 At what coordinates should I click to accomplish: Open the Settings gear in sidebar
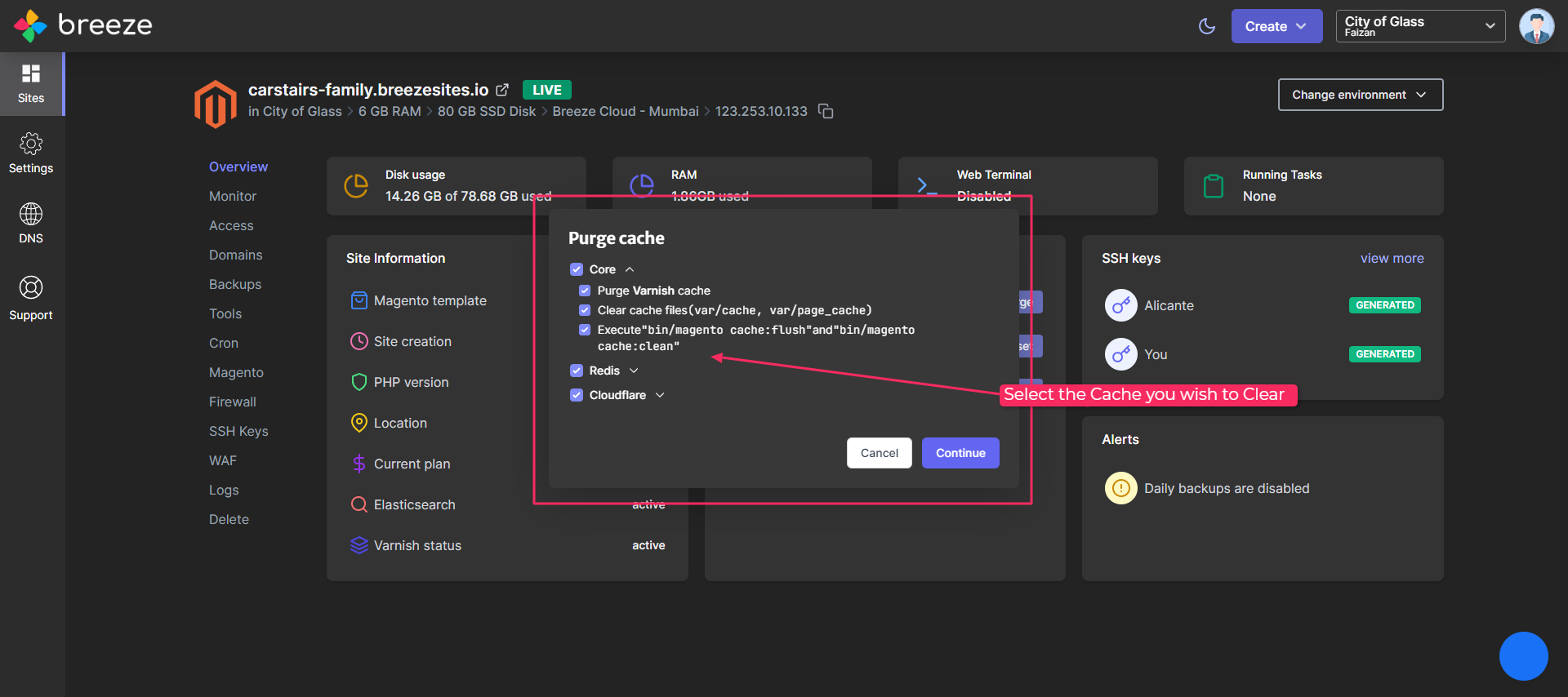[x=31, y=153]
